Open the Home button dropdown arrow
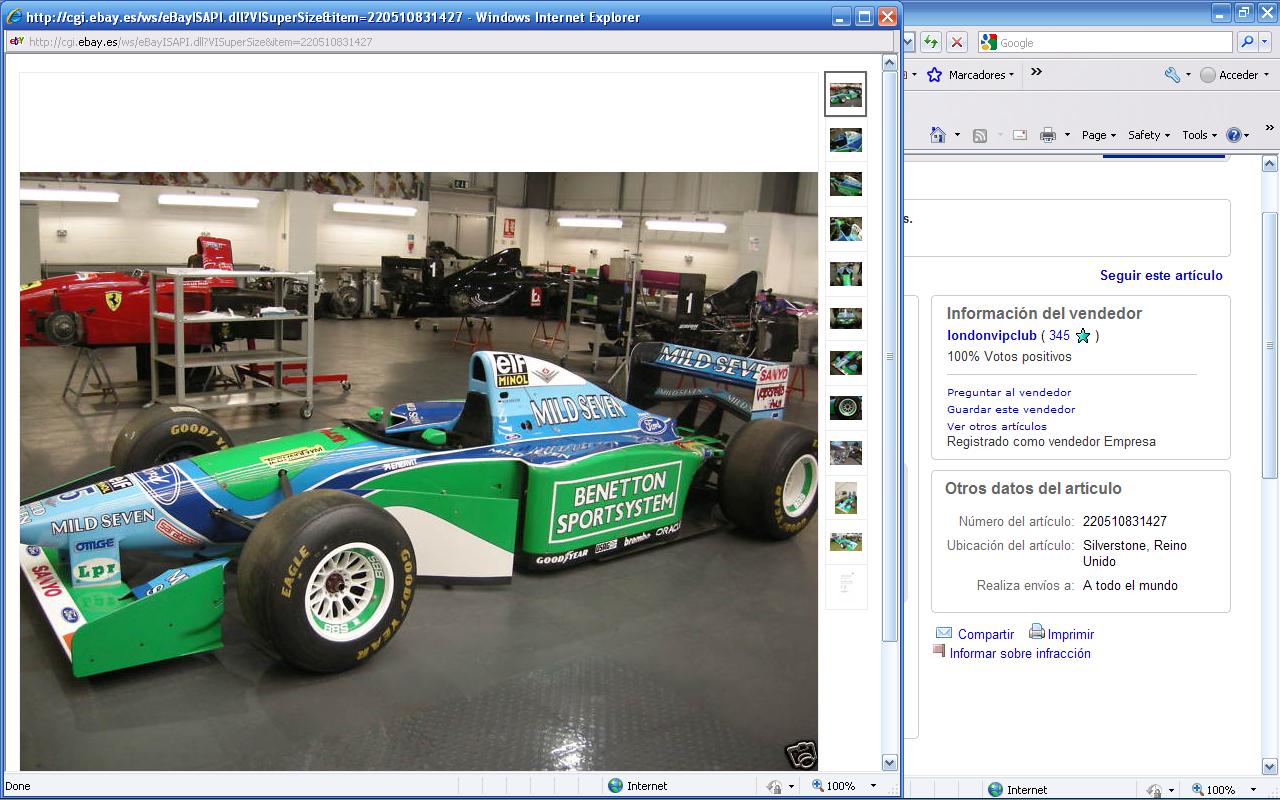 point(957,135)
